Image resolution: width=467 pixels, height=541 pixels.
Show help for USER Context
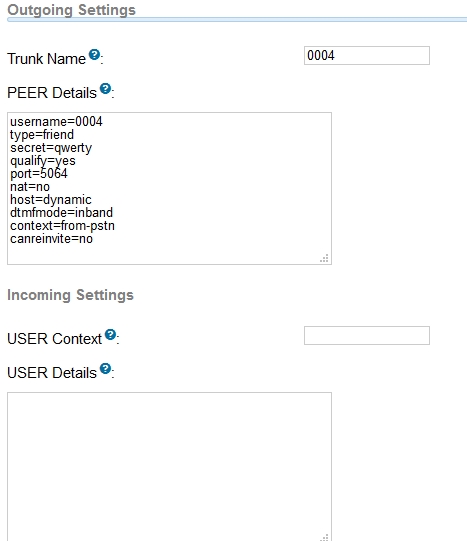pos(110,334)
